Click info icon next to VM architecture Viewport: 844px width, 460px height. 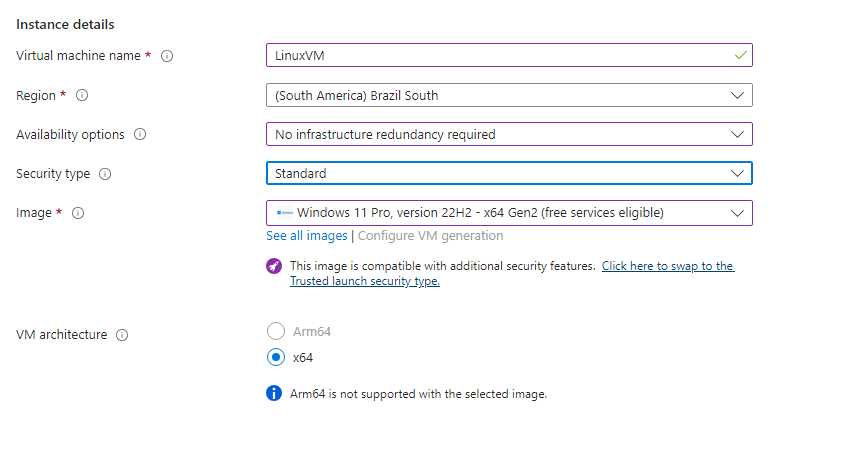click(122, 335)
